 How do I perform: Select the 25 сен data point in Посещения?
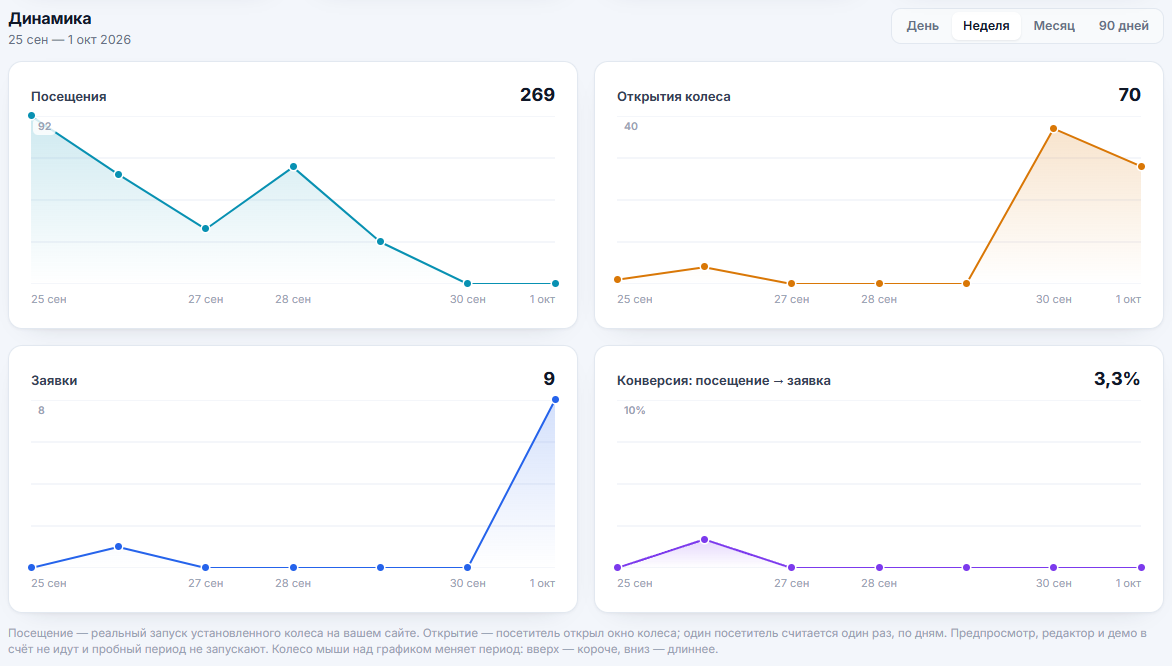click(x=31, y=116)
